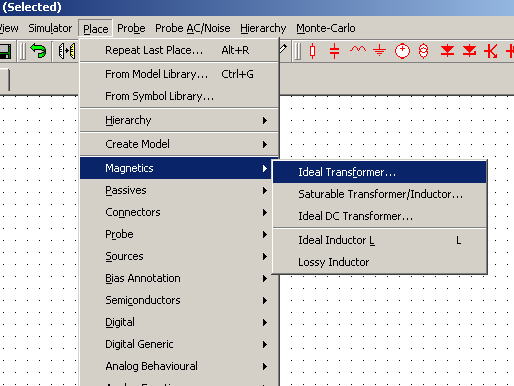Place a diode using the first diode icon
514x386 pixels.
[447, 51]
